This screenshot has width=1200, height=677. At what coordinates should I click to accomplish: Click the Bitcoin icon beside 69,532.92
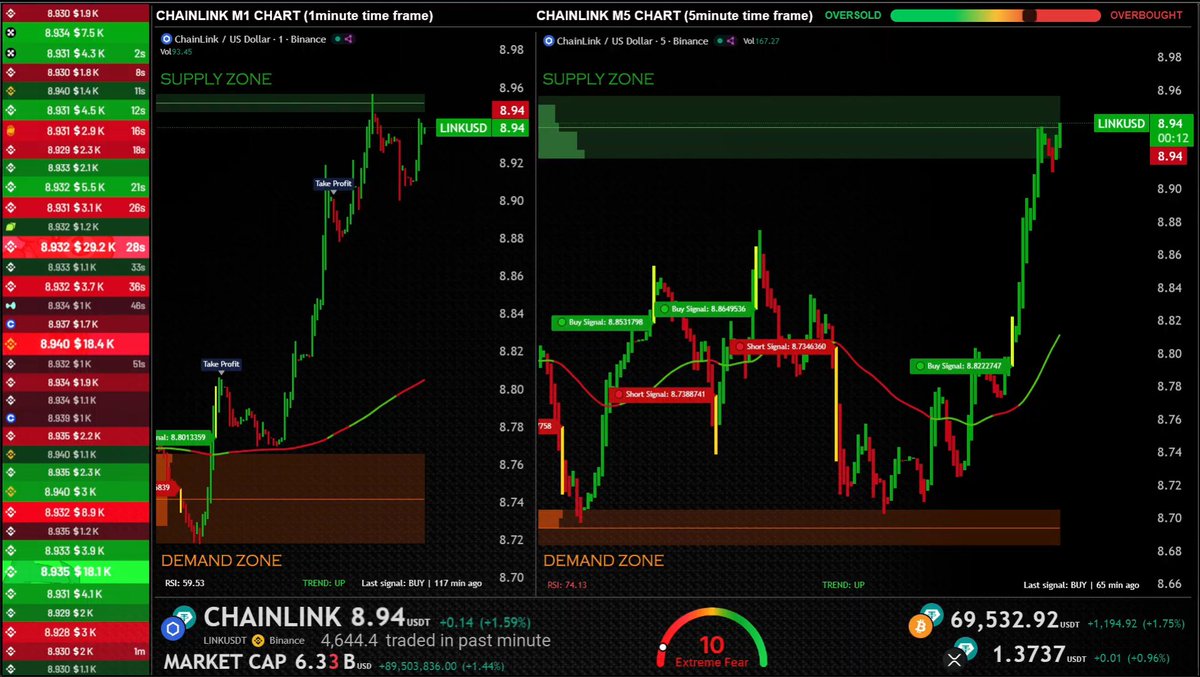(920, 628)
